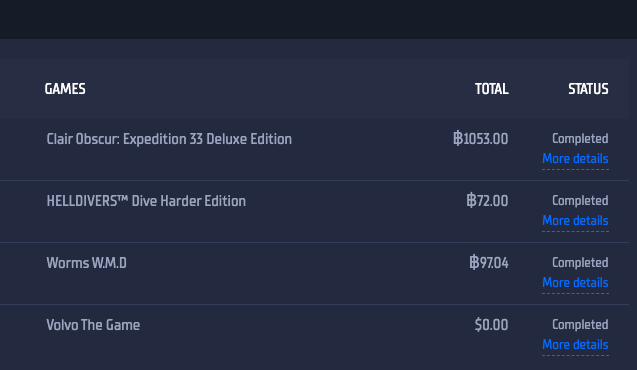The image size is (637, 370).
Task: Click the ฿97.04 total amount
Action: point(489,263)
